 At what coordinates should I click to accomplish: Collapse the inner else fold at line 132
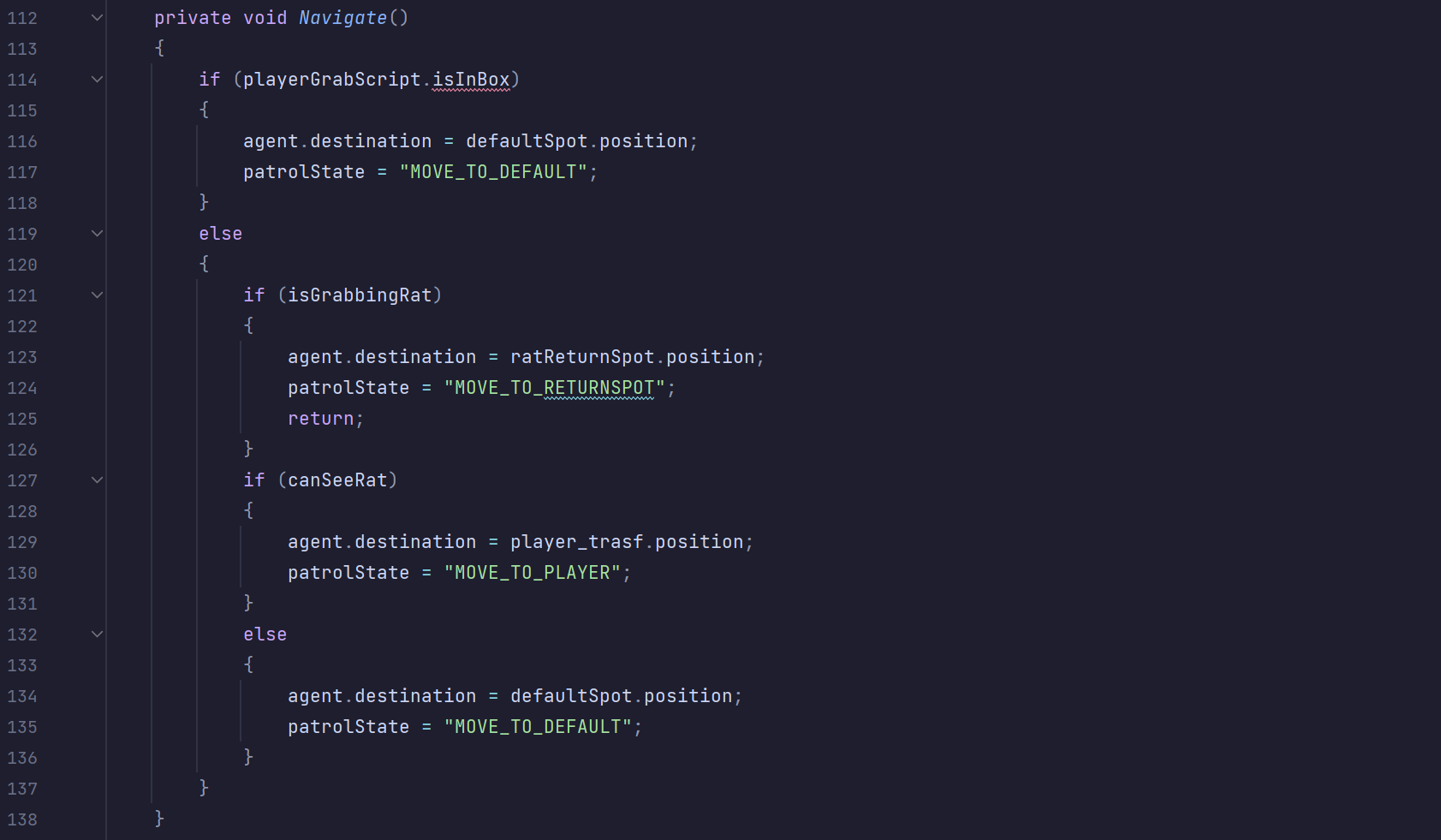click(x=97, y=634)
